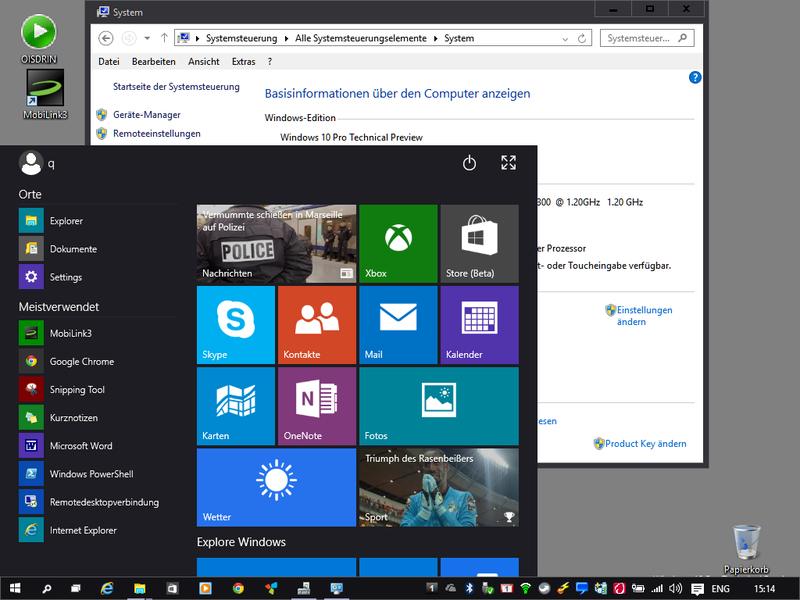Open the Sport live tile
Viewport: 800px width, 600px height.
[x=439, y=487]
